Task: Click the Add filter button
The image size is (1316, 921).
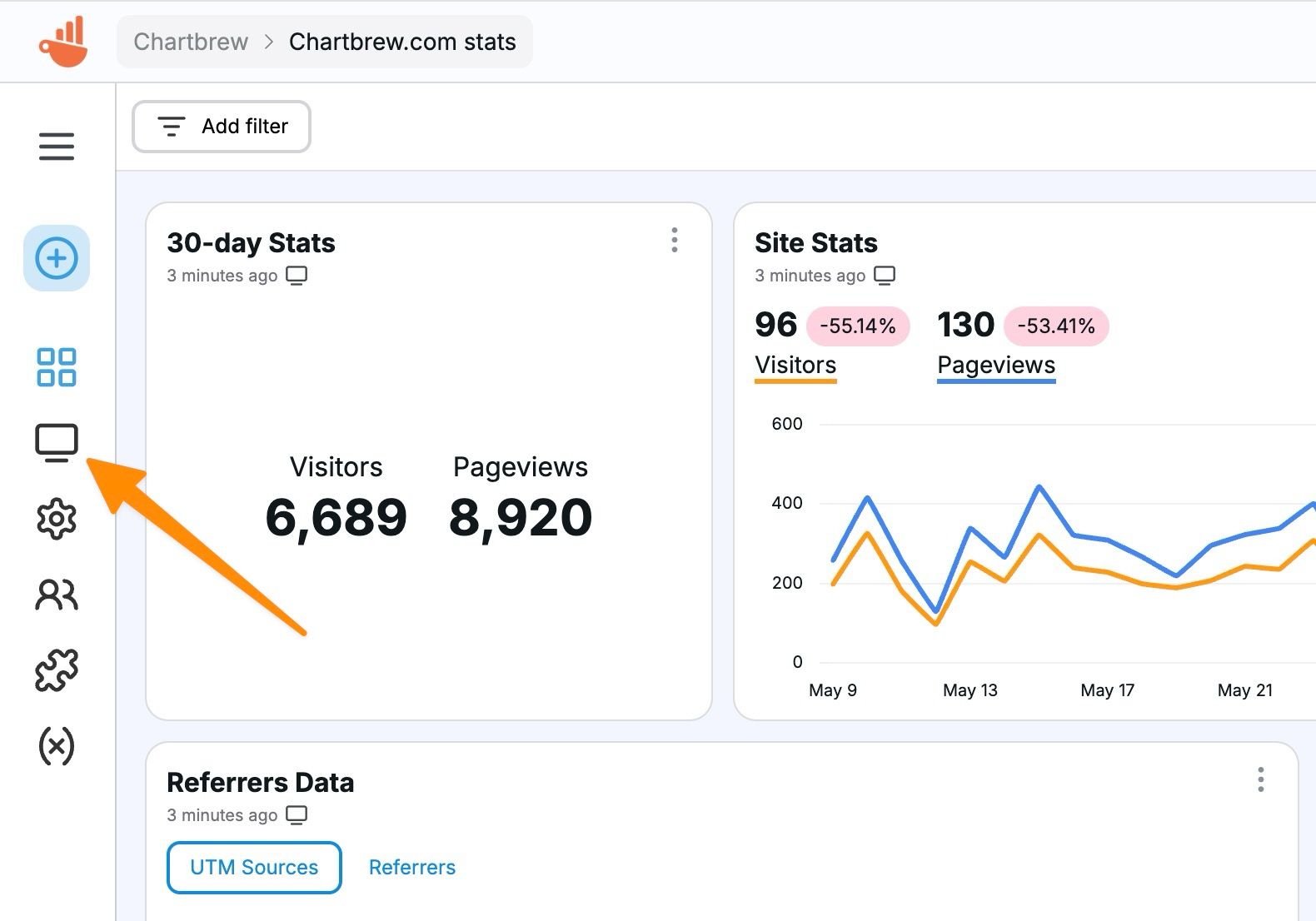Action: pos(222,127)
